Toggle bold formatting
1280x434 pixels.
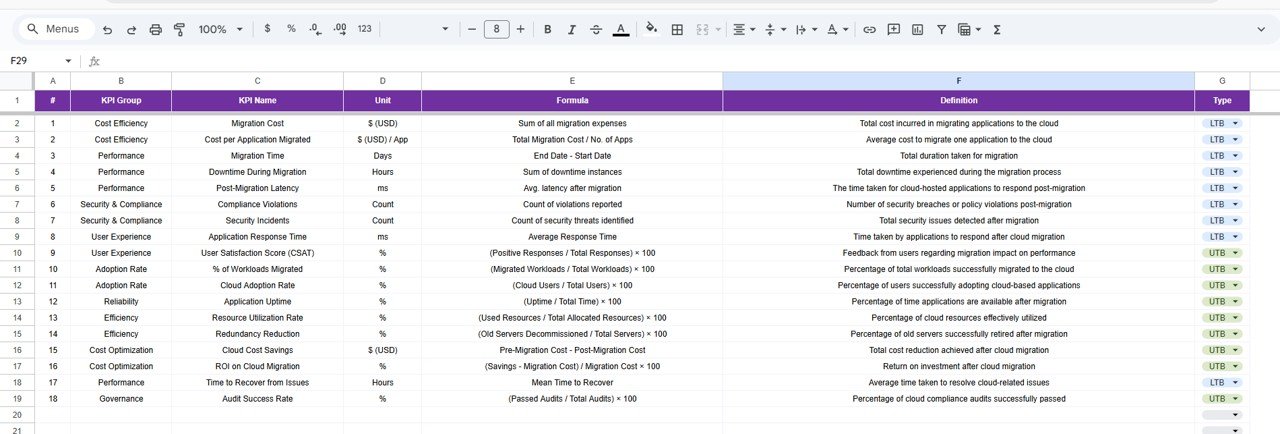548,30
